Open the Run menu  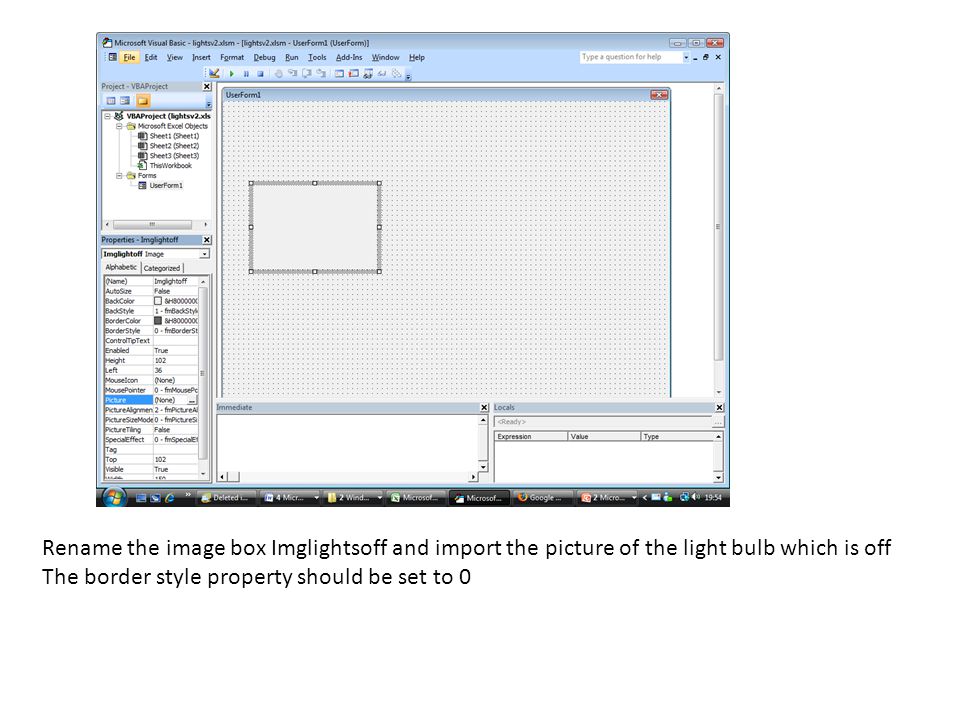[x=292, y=58]
